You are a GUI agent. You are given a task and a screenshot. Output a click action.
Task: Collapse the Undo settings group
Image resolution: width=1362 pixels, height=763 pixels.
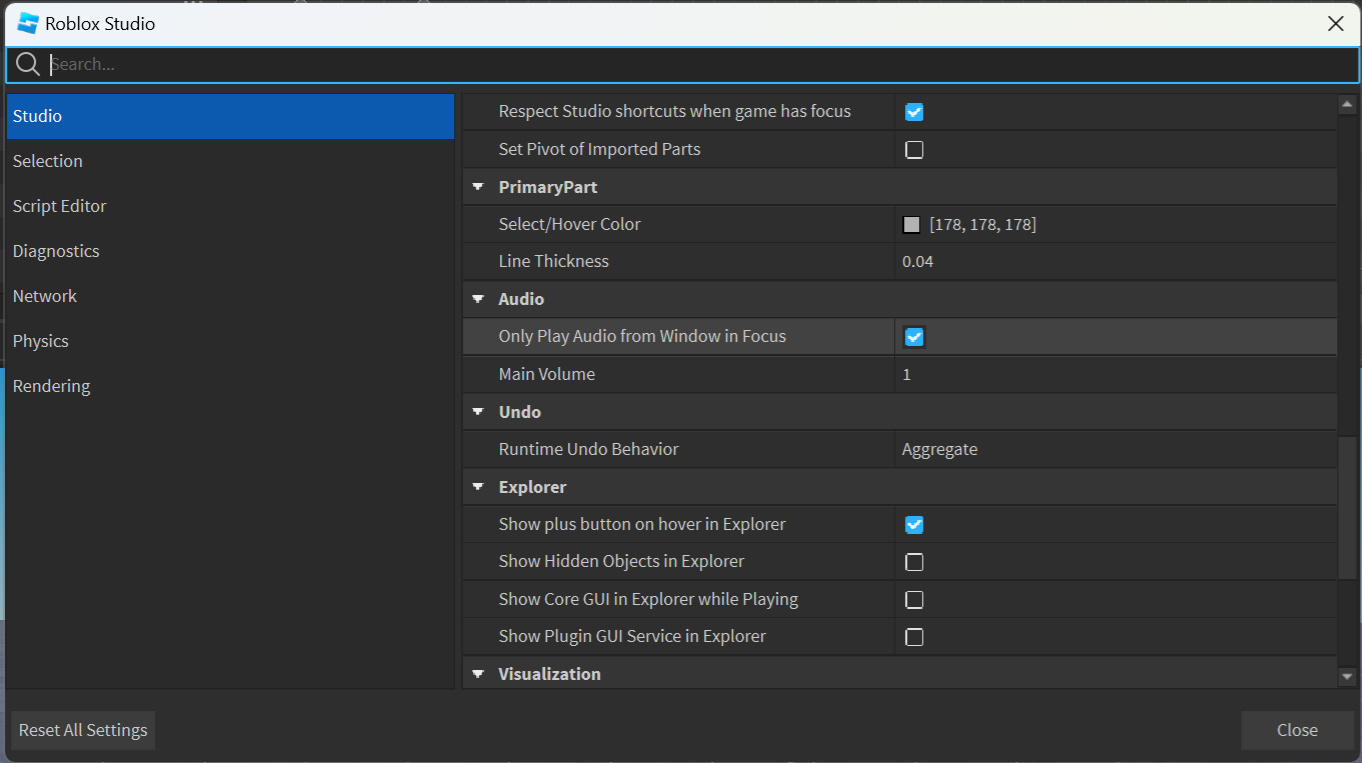tap(478, 412)
